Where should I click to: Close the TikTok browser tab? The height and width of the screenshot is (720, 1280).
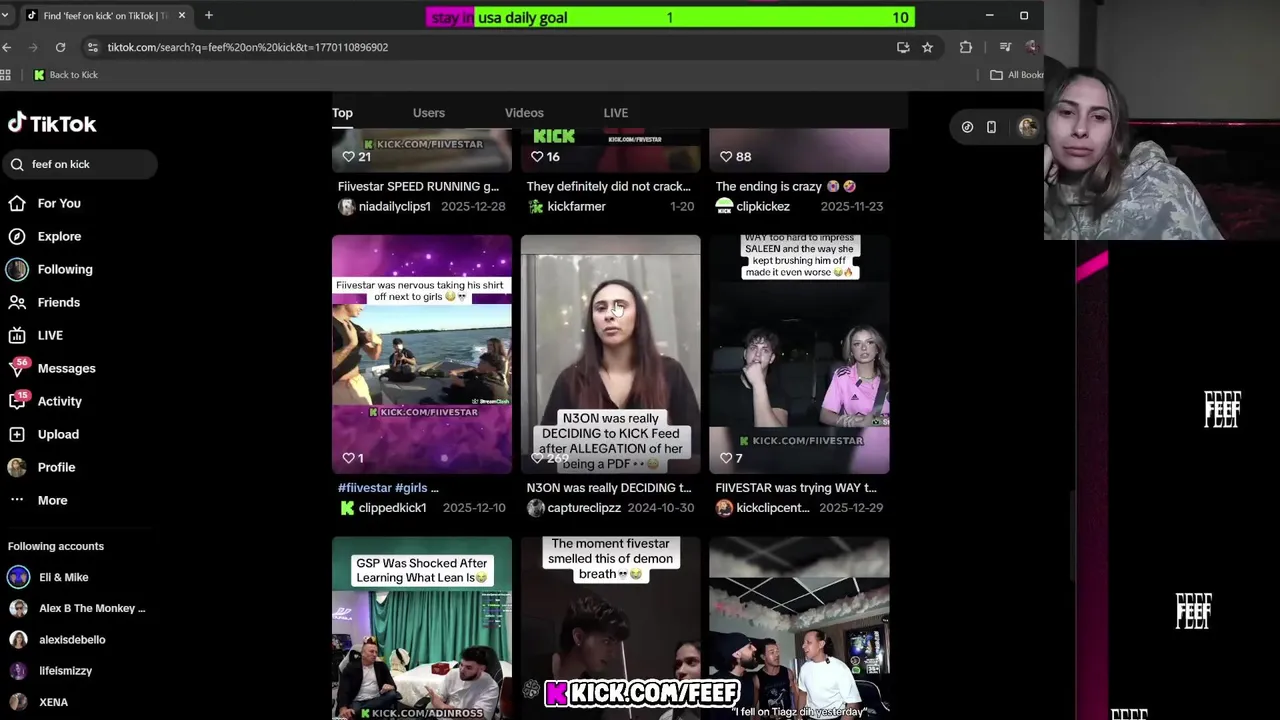[181, 15]
